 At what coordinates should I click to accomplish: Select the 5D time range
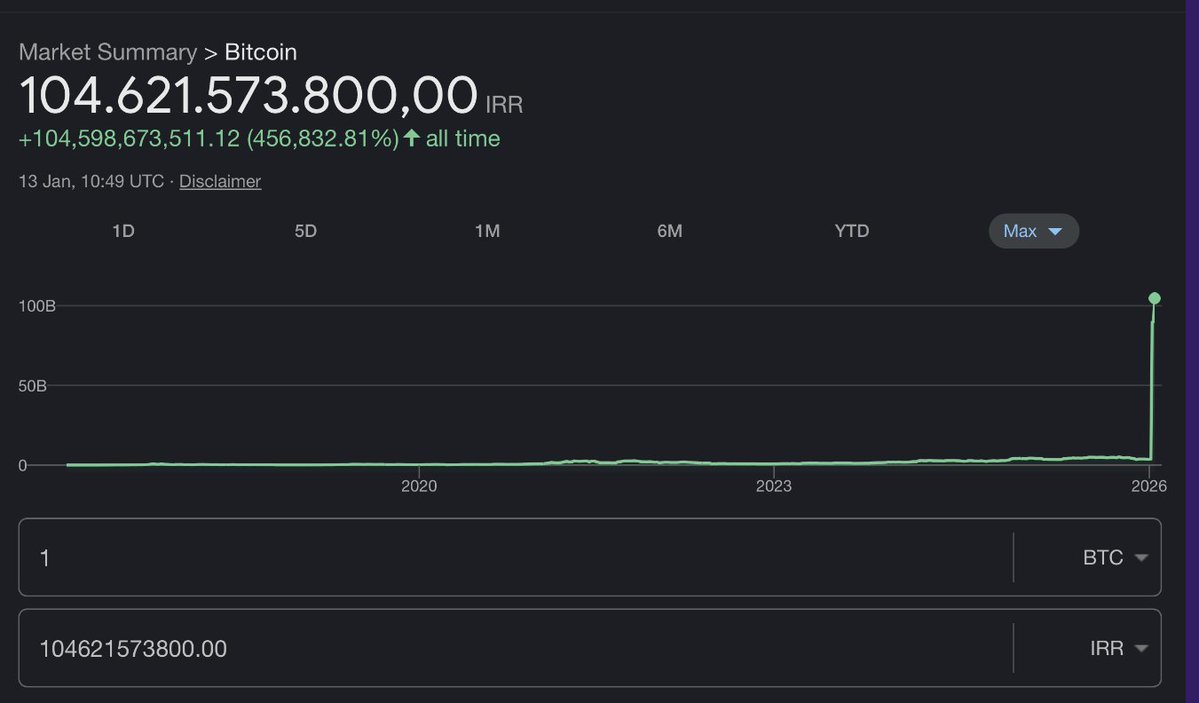305,231
